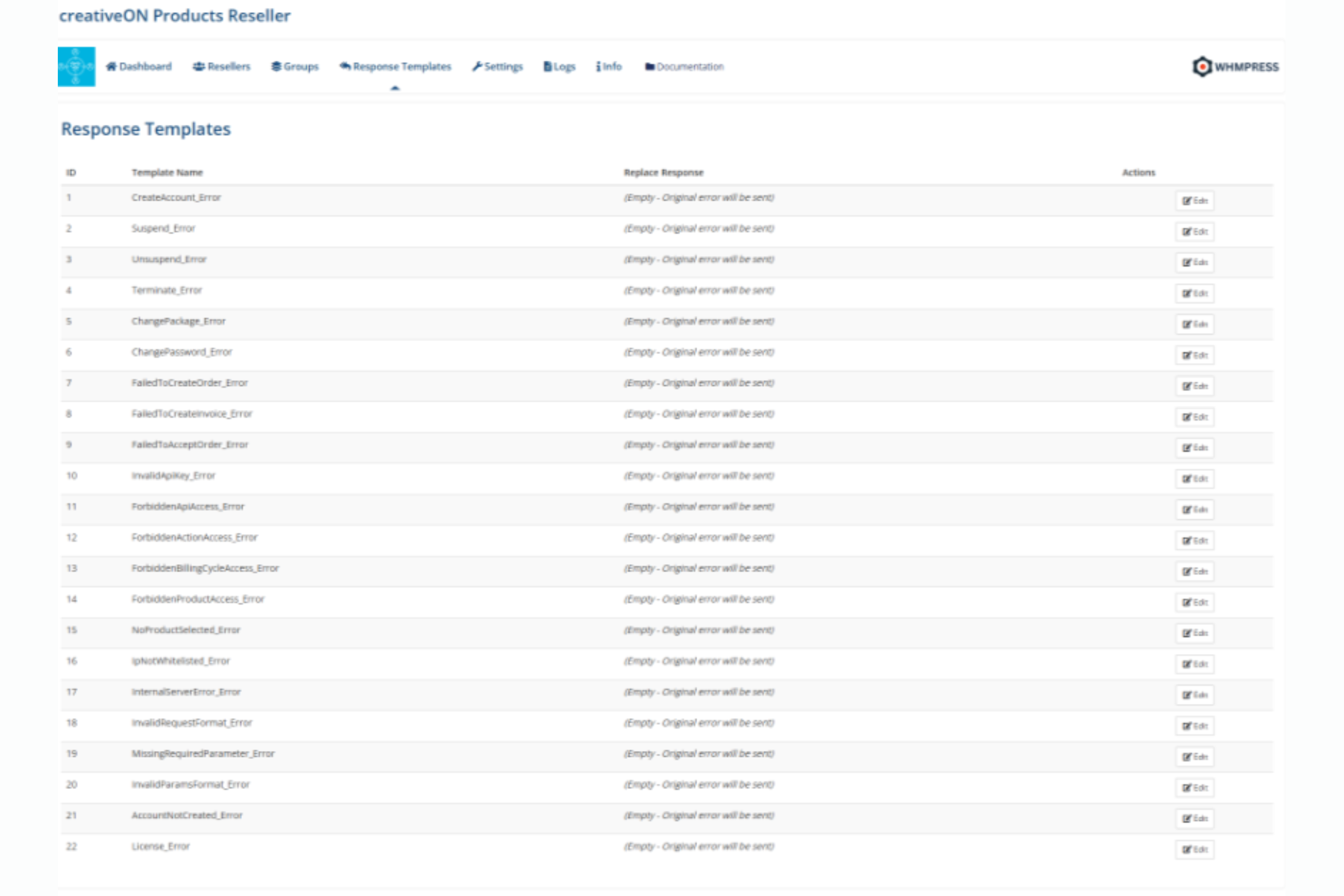Go to the Resellers section
The image size is (1344, 896).
(222, 66)
